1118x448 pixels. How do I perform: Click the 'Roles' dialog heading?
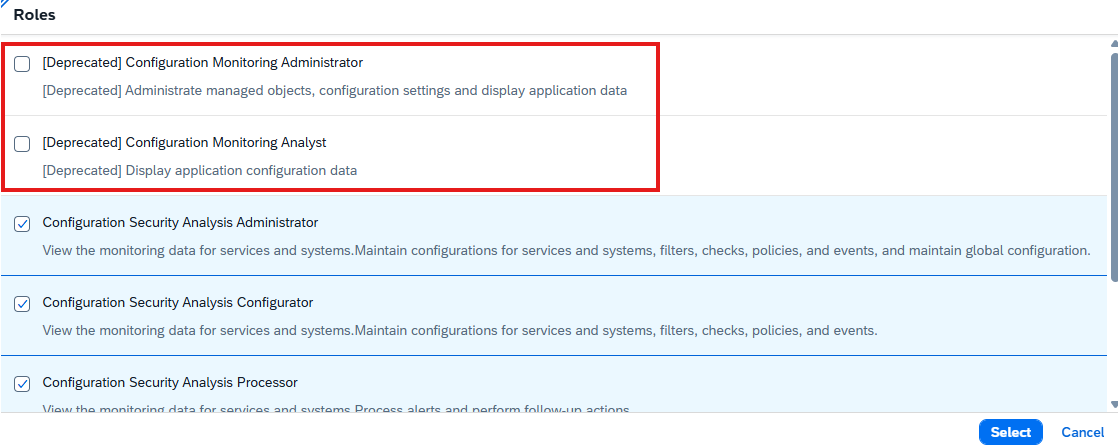click(34, 14)
